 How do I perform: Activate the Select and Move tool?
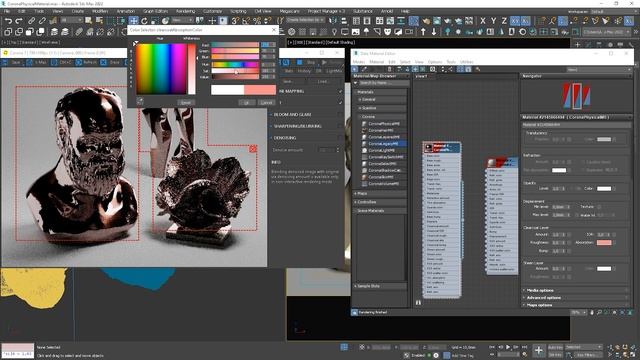click(133, 20)
